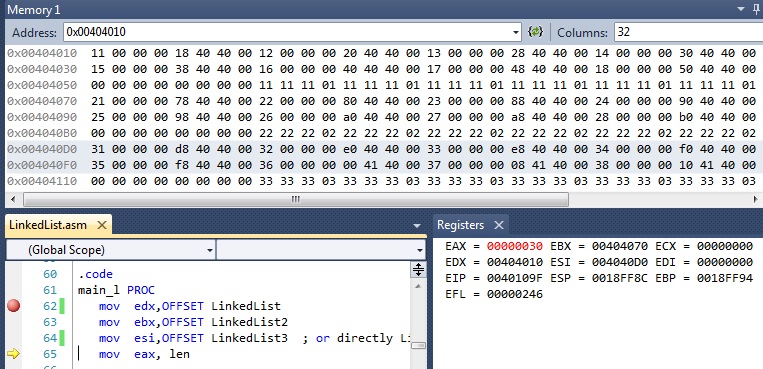763x369 pixels.
Task: Click the Memory 1 title bar
Action: tap(370, 9)
